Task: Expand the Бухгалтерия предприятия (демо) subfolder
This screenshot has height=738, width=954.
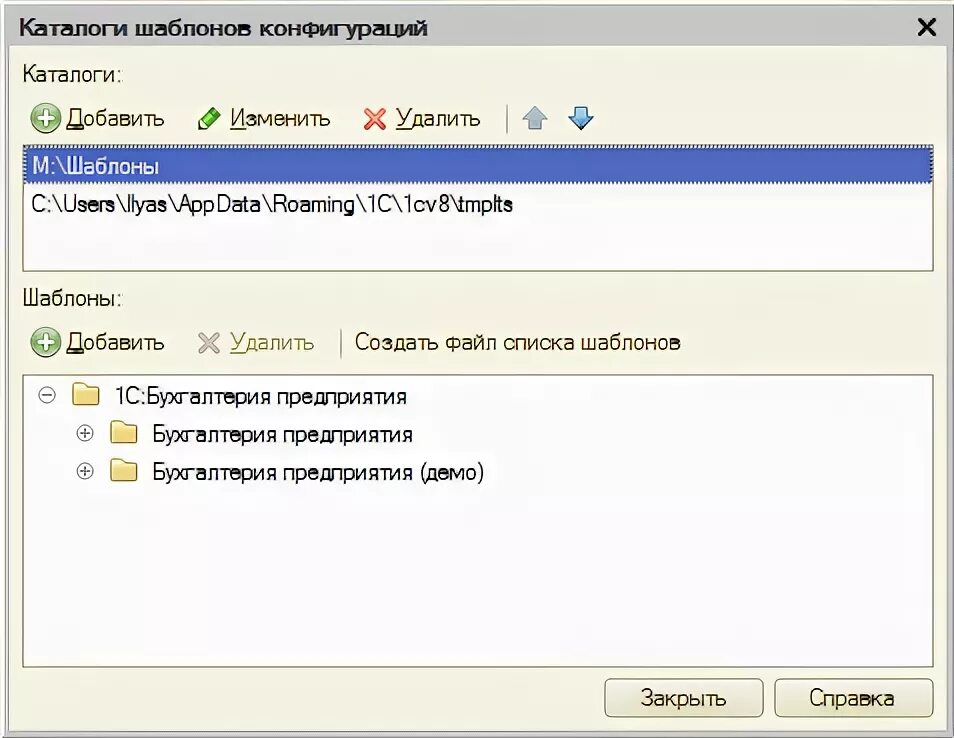Action: pos(85,471)
